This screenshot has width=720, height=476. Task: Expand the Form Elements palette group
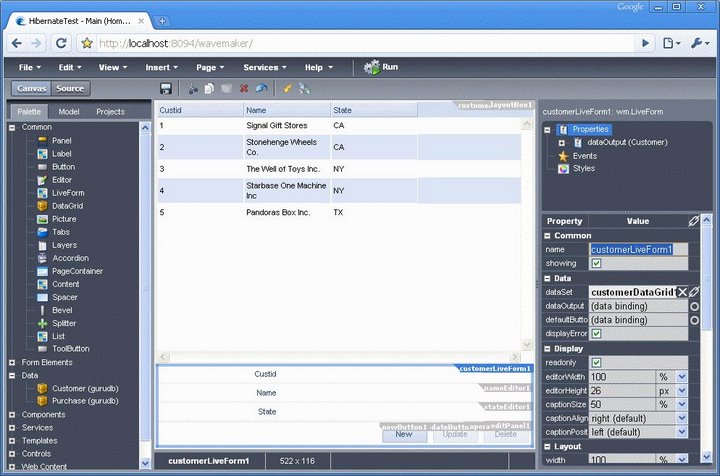pyautogui.click(x=12, y=362)
